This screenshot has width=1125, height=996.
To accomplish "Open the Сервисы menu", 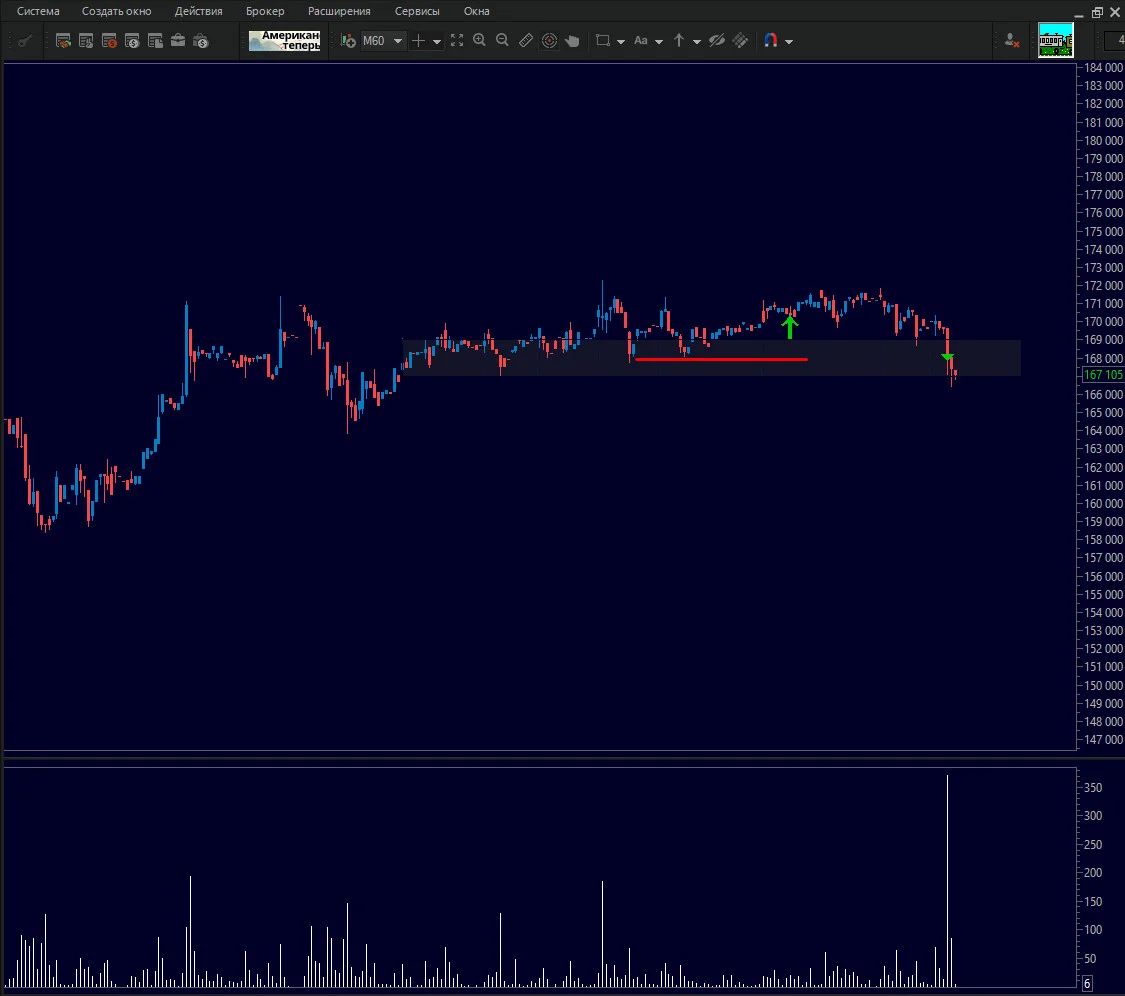I will pyautogui.click(x=417, y=11).
